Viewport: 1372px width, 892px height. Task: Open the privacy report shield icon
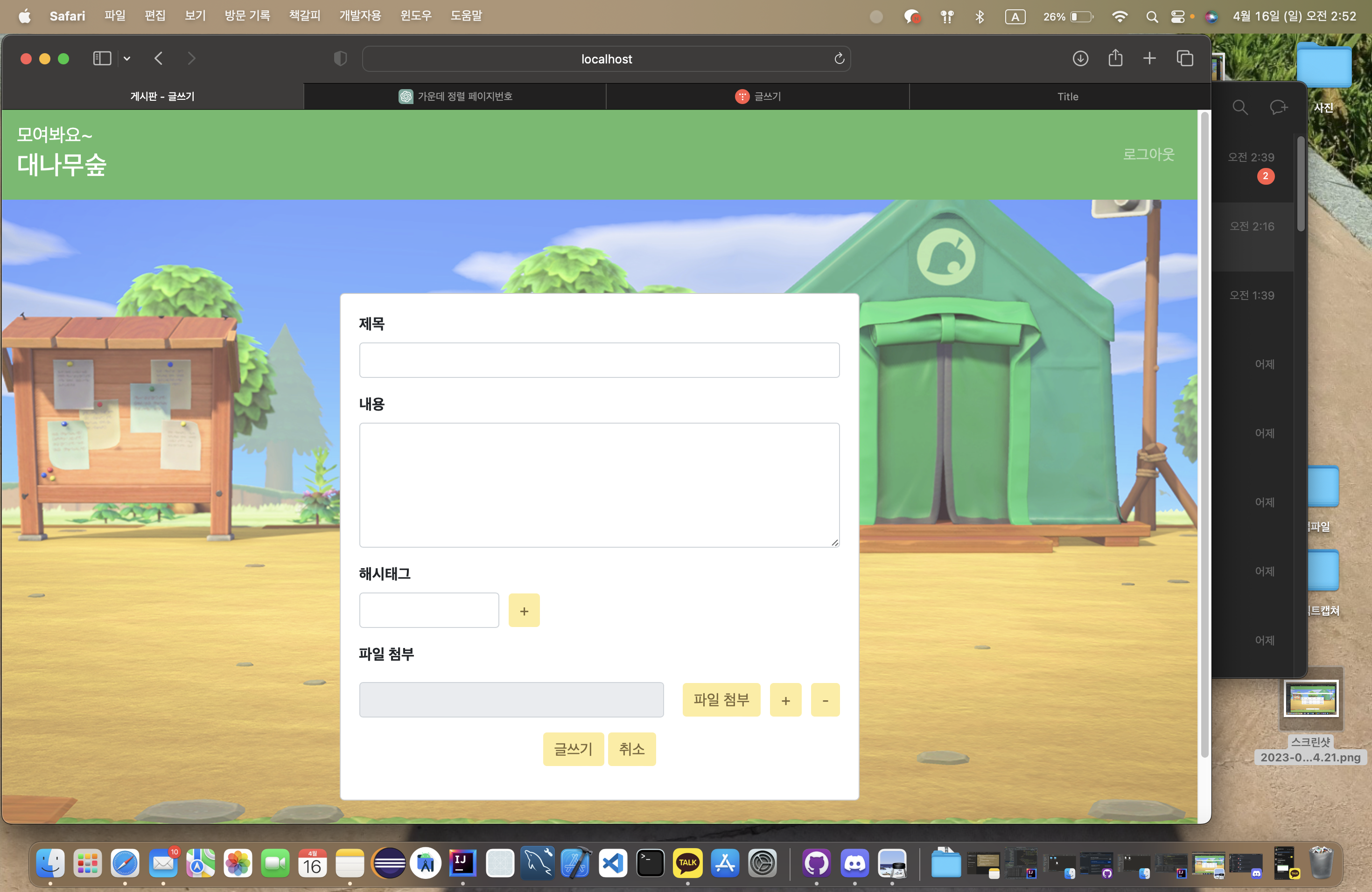[x=340, y=58]
